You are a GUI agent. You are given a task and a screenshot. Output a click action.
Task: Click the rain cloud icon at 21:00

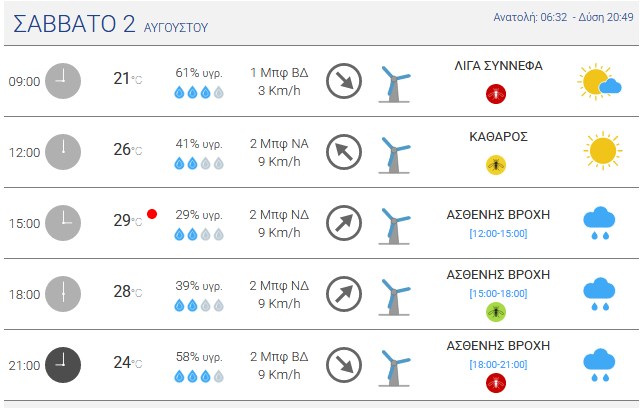tap(599, 365)
